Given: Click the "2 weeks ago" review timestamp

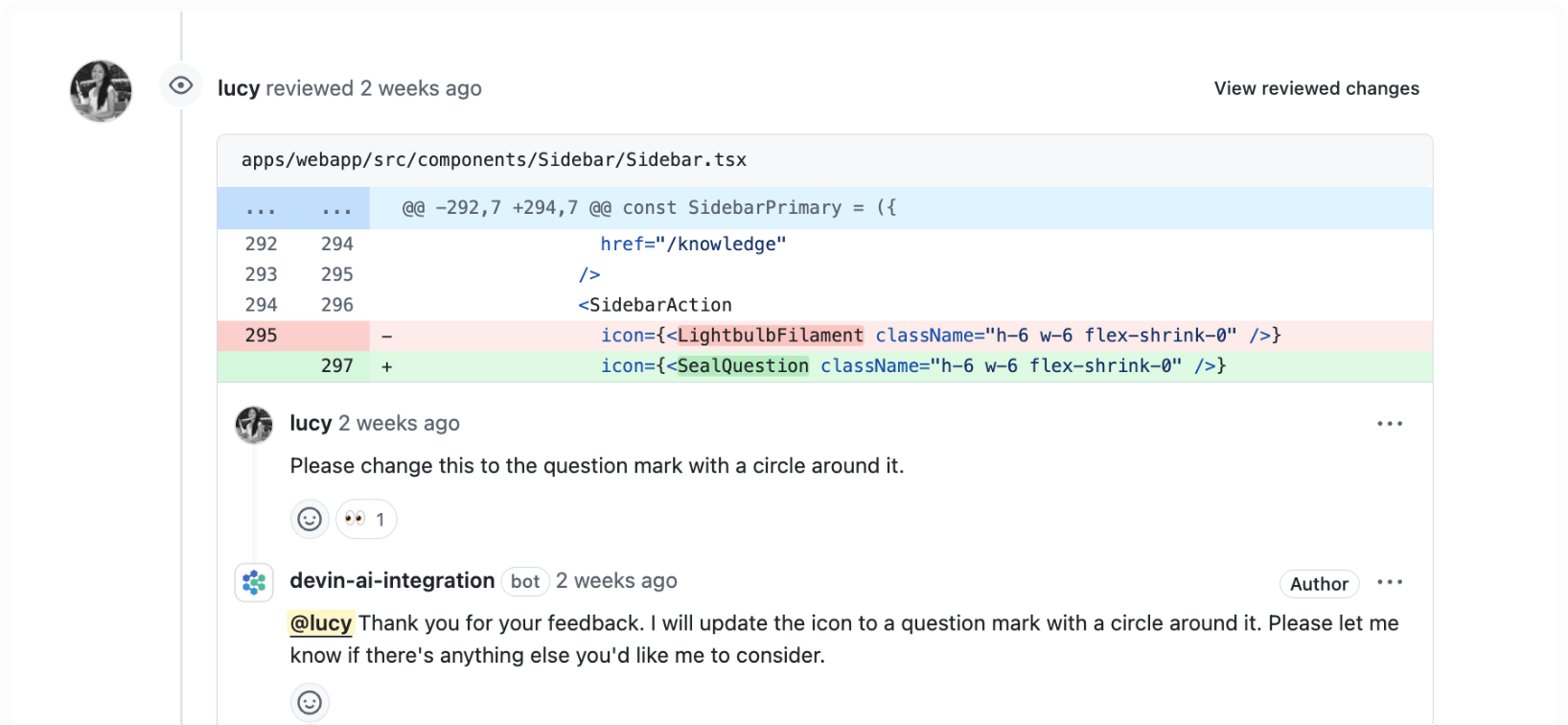Looking at the screenshot, I should 421,88.
